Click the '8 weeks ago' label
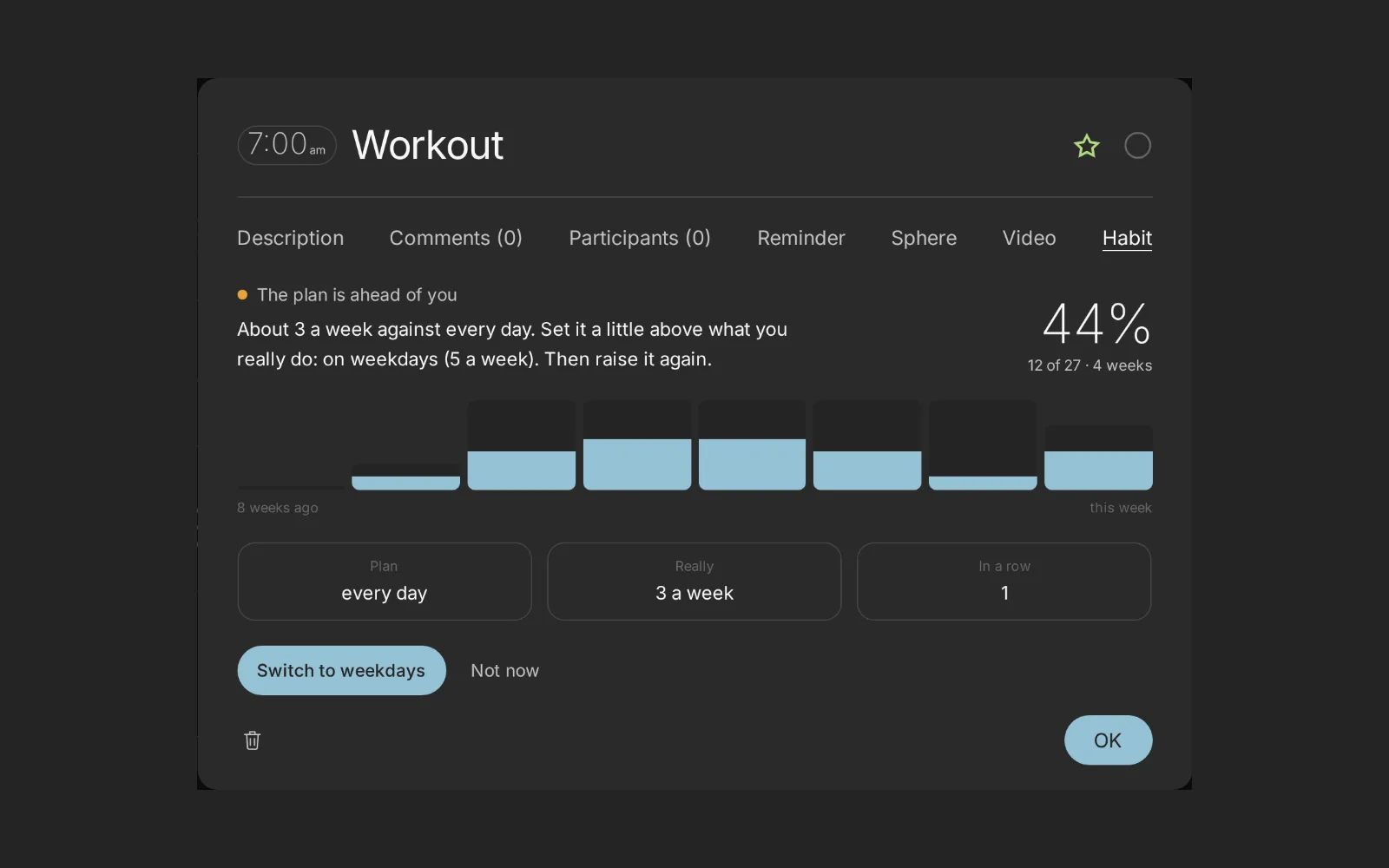 point(278,508)
